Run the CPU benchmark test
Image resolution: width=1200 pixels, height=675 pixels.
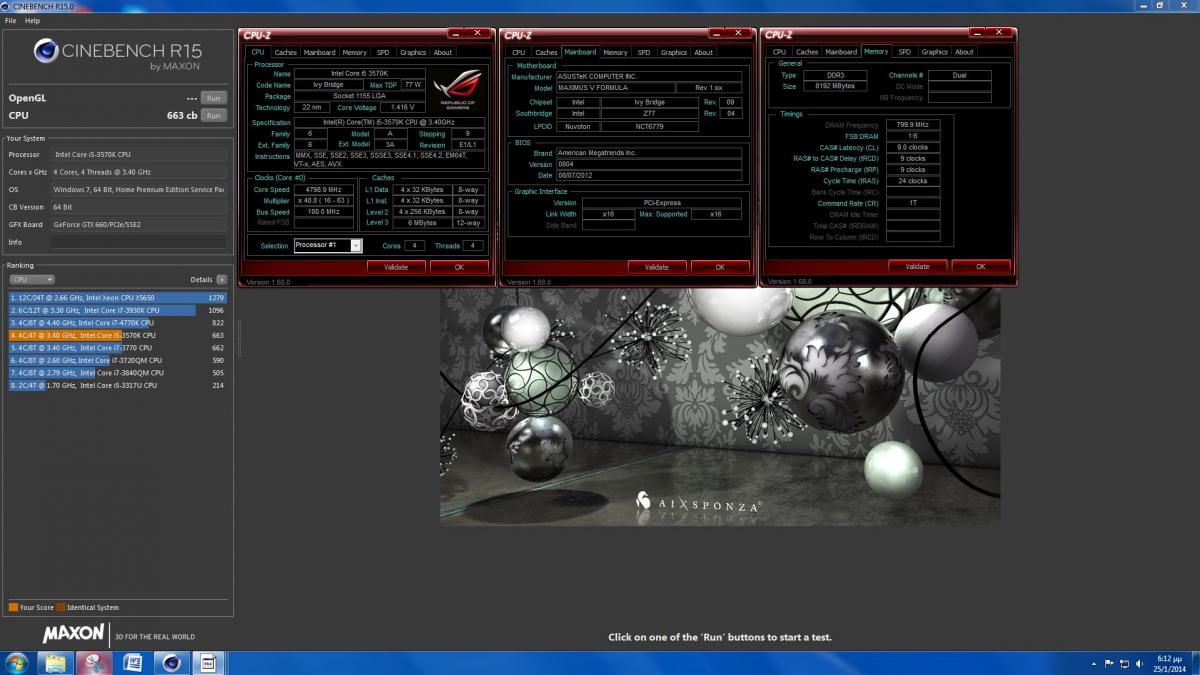coord(213,115)
